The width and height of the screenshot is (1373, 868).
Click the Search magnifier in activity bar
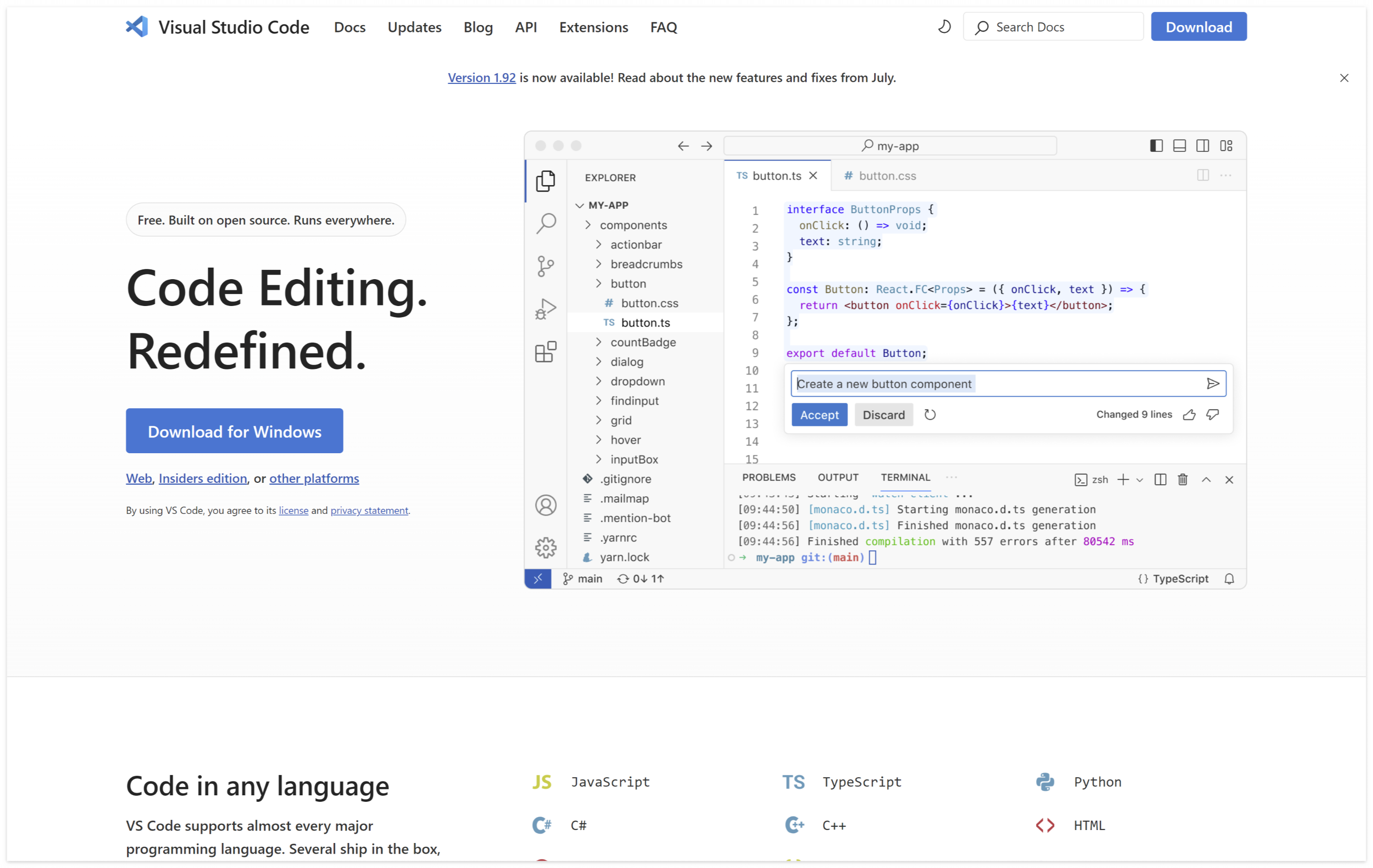click(x=546, y=223)
